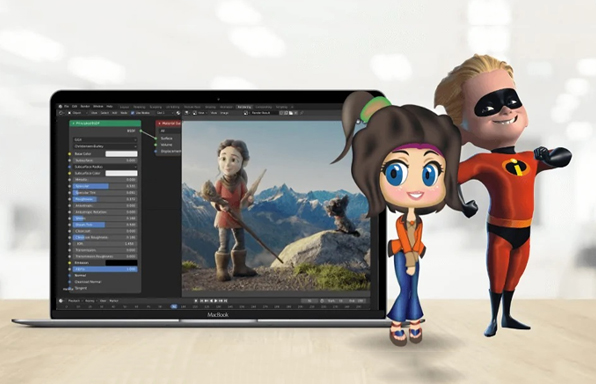The image size is (596, 384).
Task: Expand the Subsurface Radius dropdown
Action: [x=105, y=167]
